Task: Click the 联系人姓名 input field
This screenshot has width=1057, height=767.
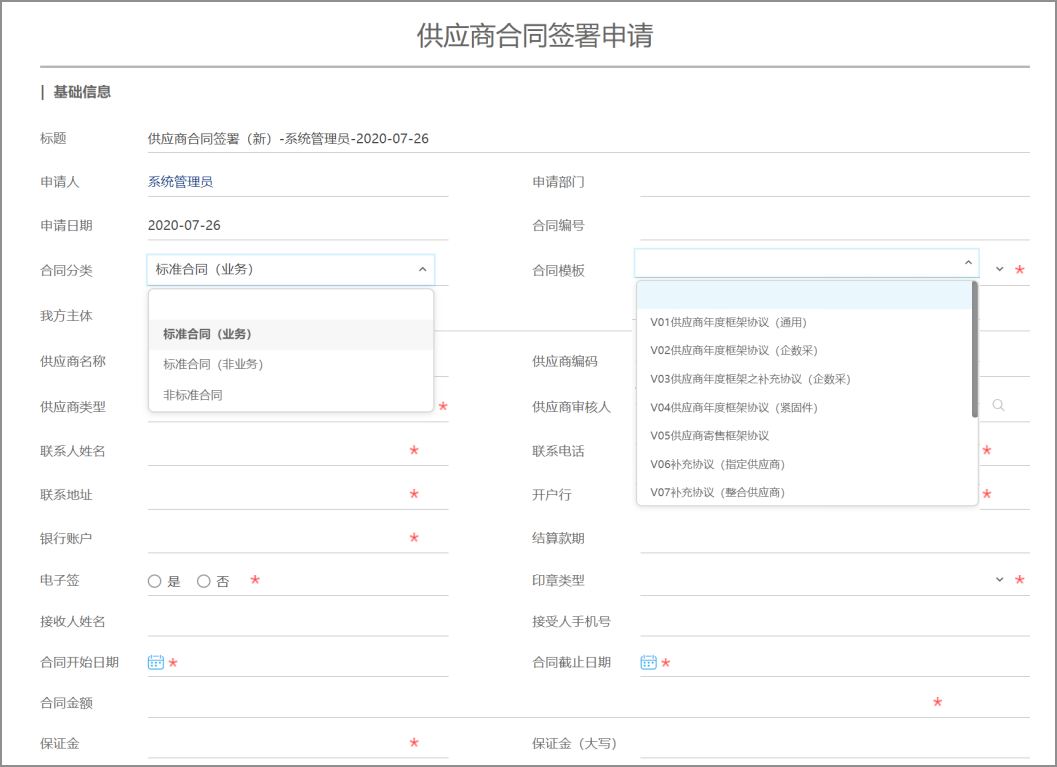Action: (x=275, y=451)
